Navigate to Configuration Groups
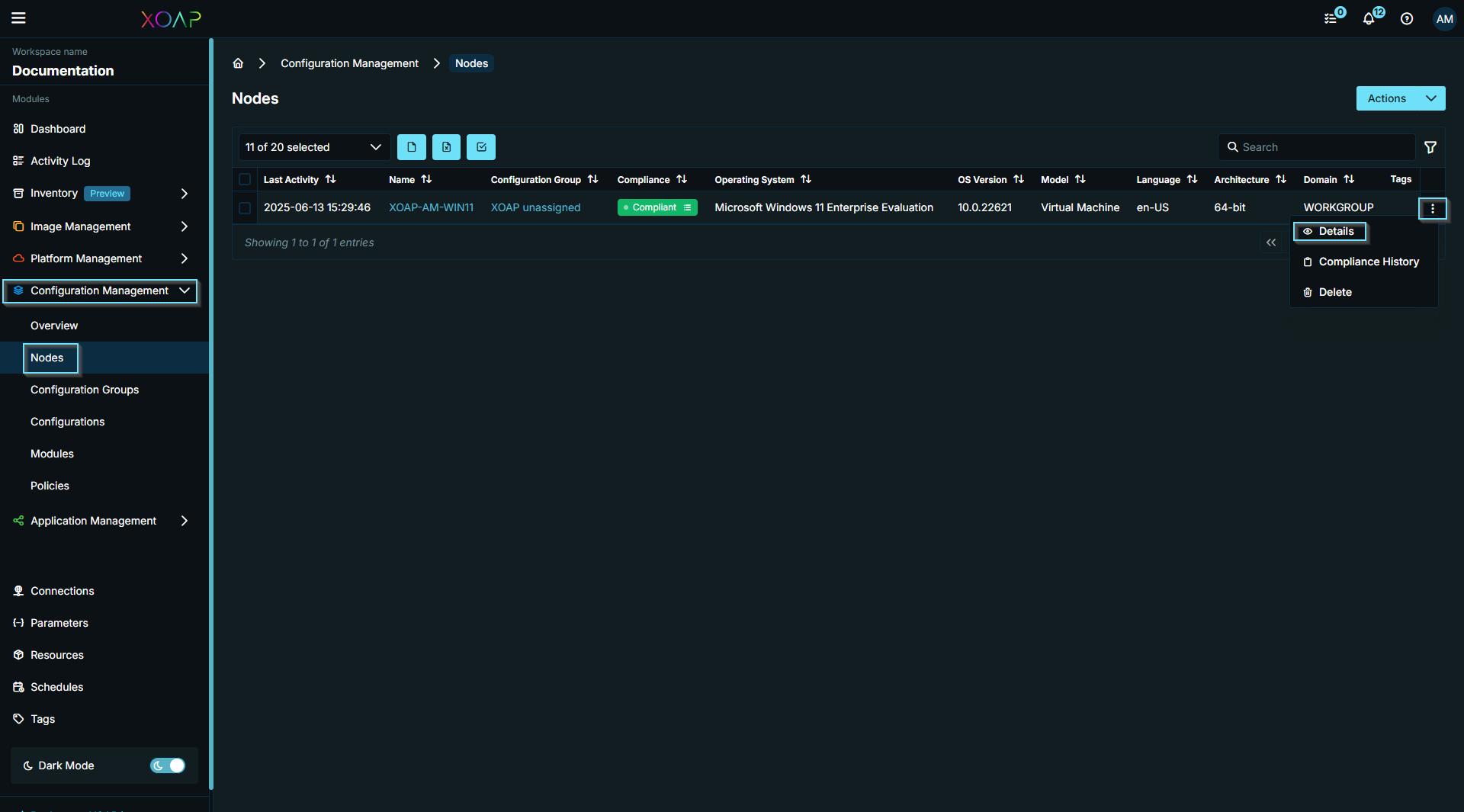This screenshot has width=1464, height=812. (85, 389)
